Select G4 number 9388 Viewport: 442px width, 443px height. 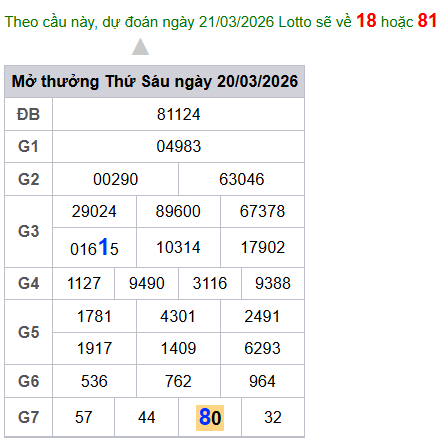click(x=273, y=283)
